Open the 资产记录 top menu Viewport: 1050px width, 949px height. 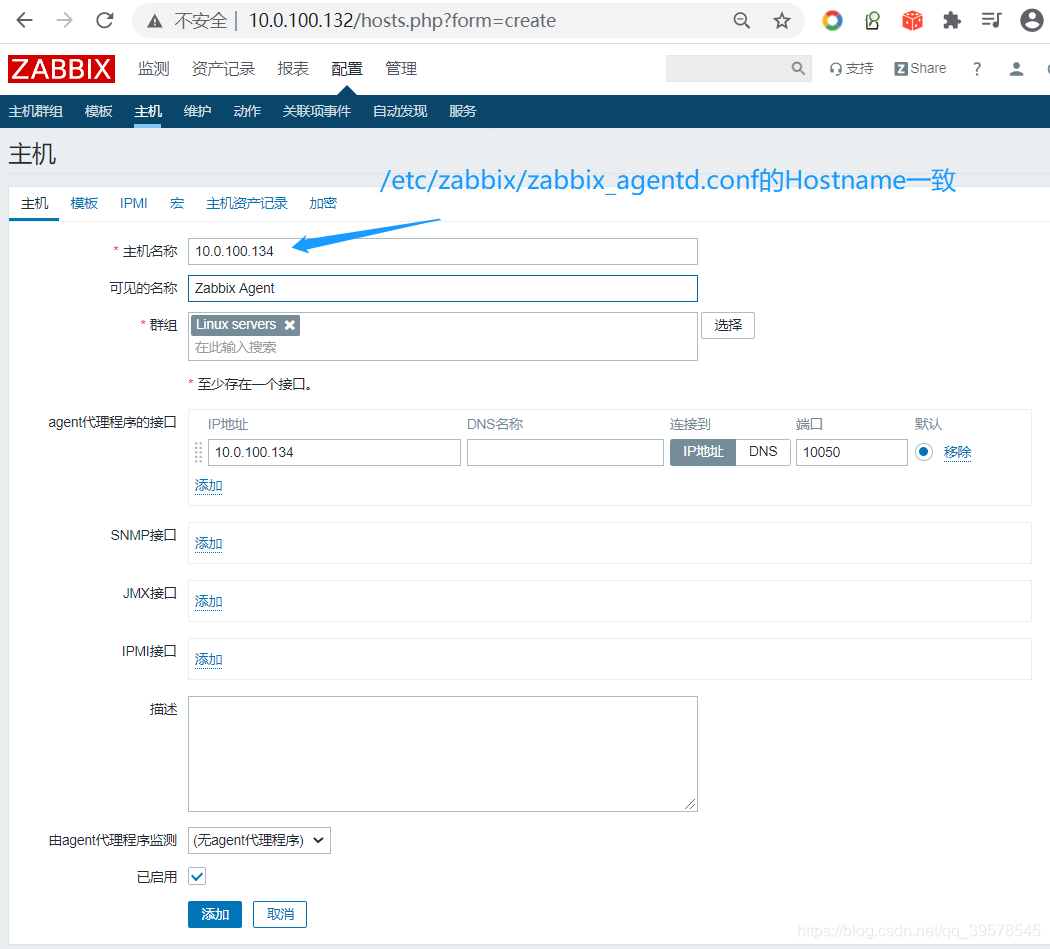coord(223,69)
